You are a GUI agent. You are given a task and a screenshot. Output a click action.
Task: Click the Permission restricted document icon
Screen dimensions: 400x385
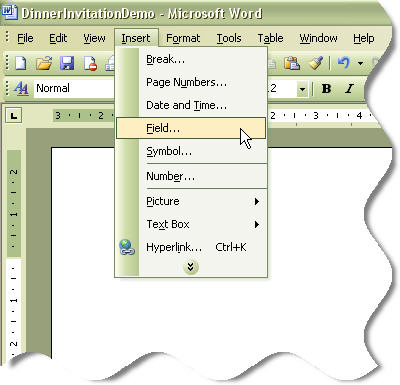click(x=90, y=63)
